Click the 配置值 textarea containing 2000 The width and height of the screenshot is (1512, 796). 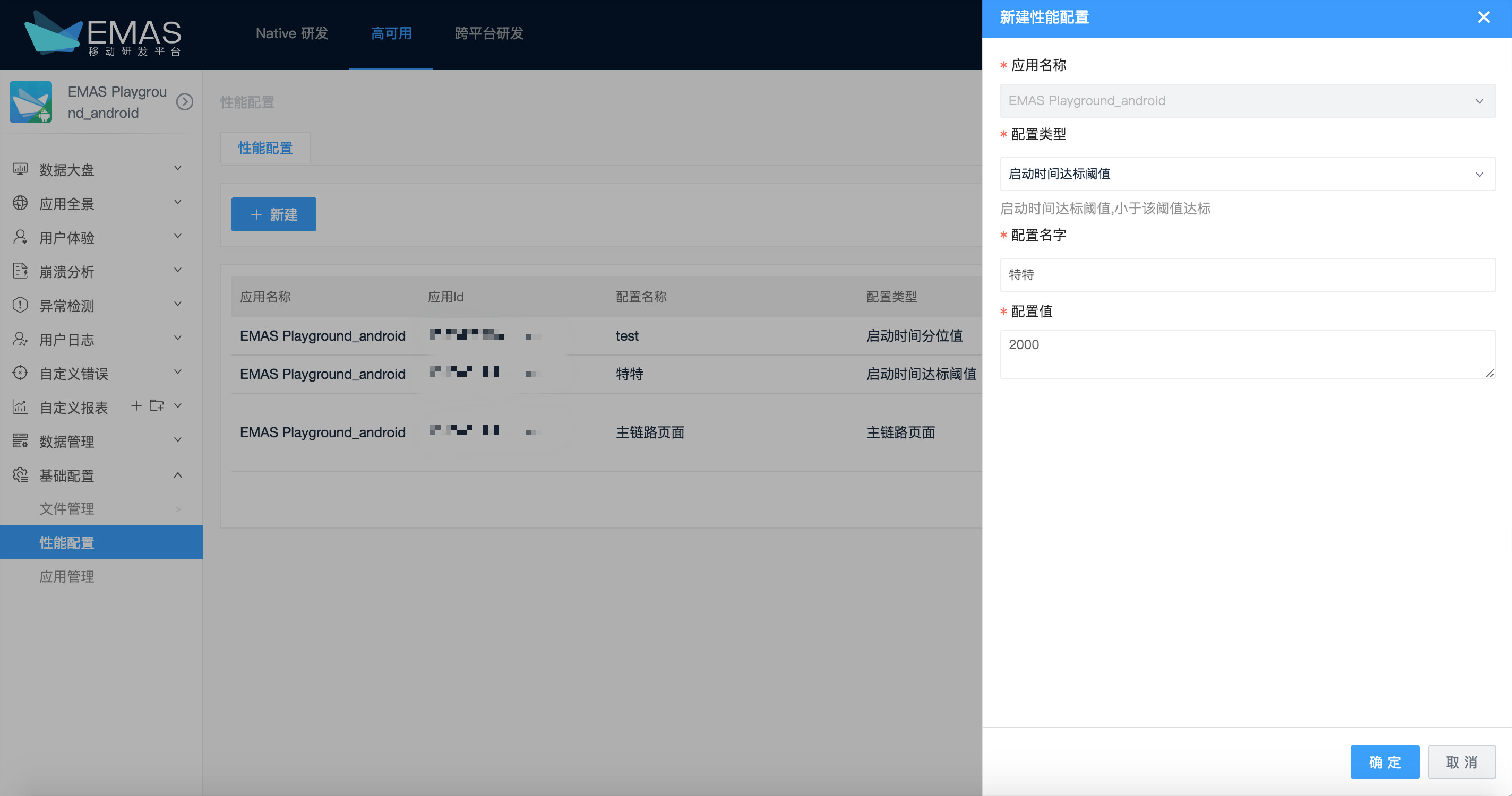1247,354
